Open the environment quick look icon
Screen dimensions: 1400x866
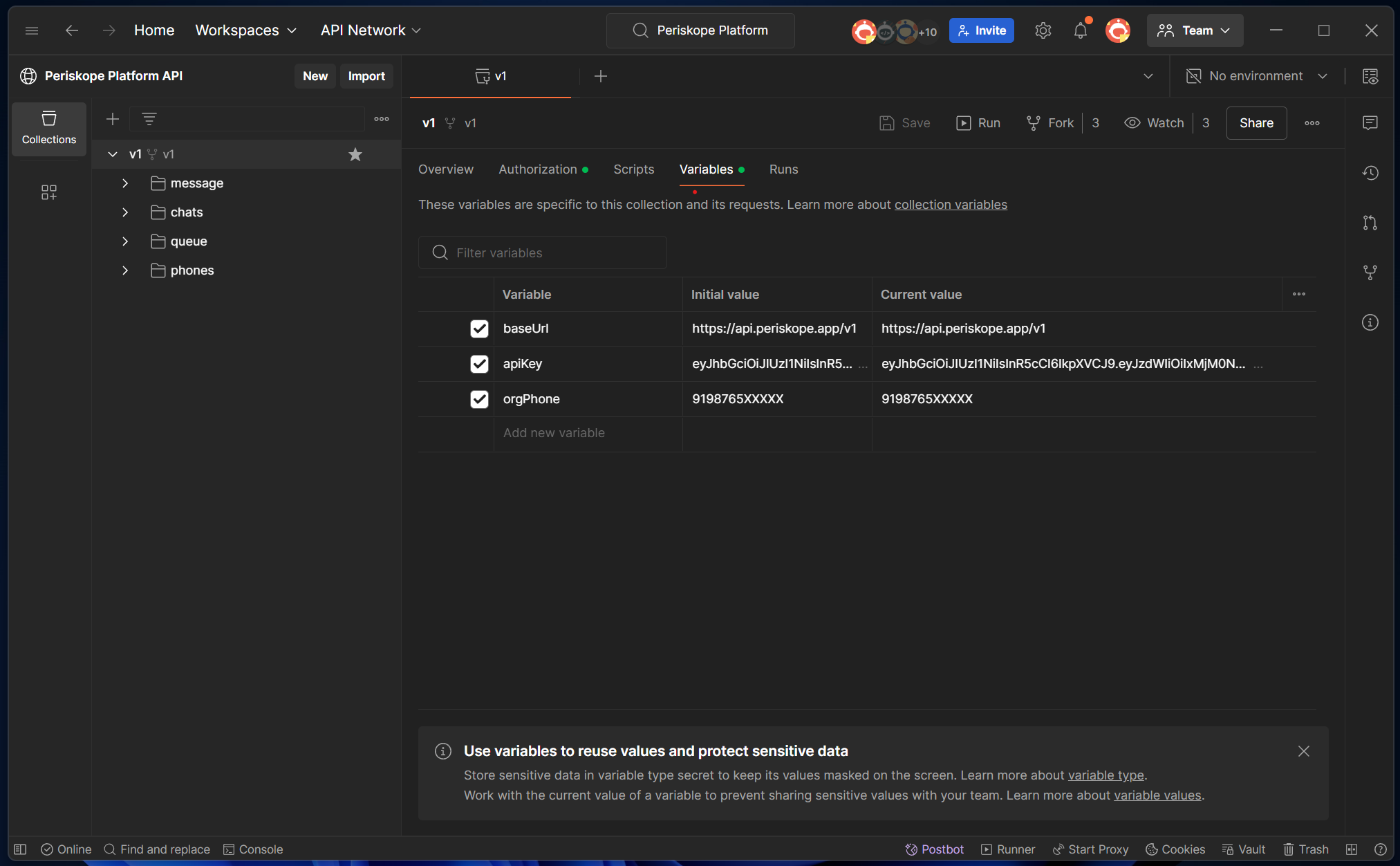tap(1370, 76)
